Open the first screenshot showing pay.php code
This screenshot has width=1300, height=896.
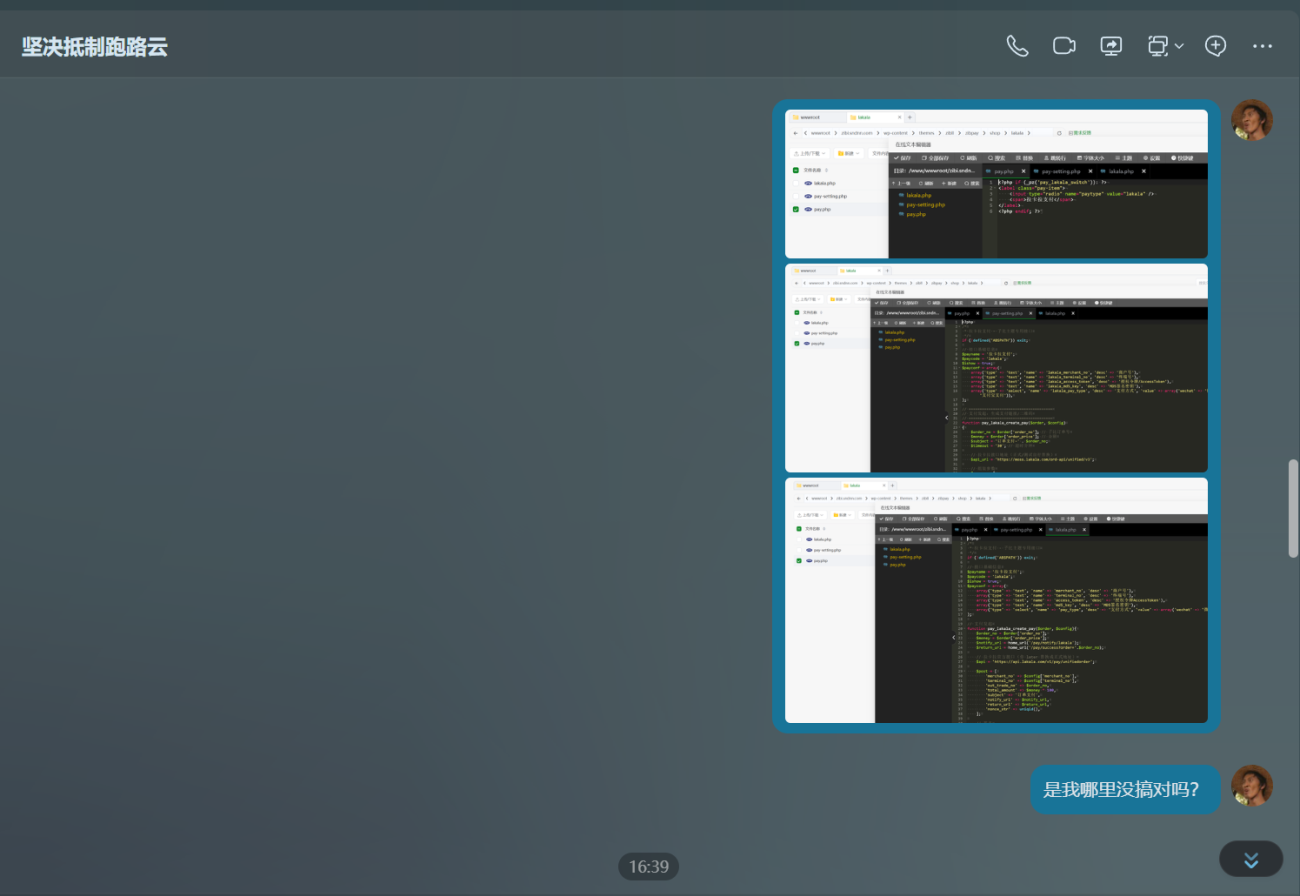click(x=996, y=184)
